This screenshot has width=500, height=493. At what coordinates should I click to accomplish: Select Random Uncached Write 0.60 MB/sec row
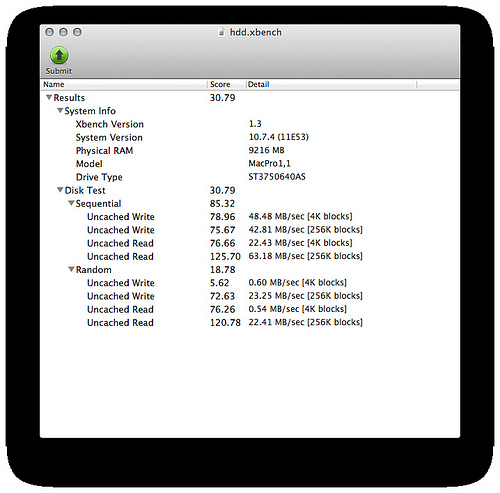coord(250,283)
